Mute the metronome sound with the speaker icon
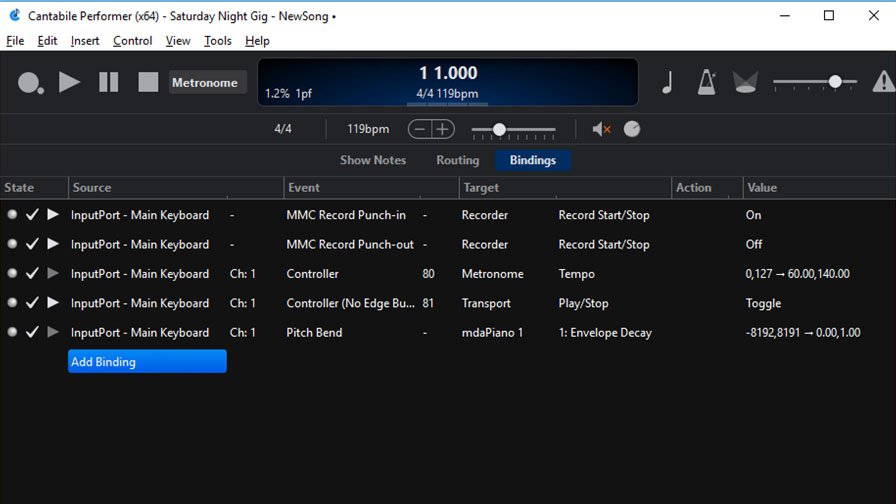 point(601,129)
